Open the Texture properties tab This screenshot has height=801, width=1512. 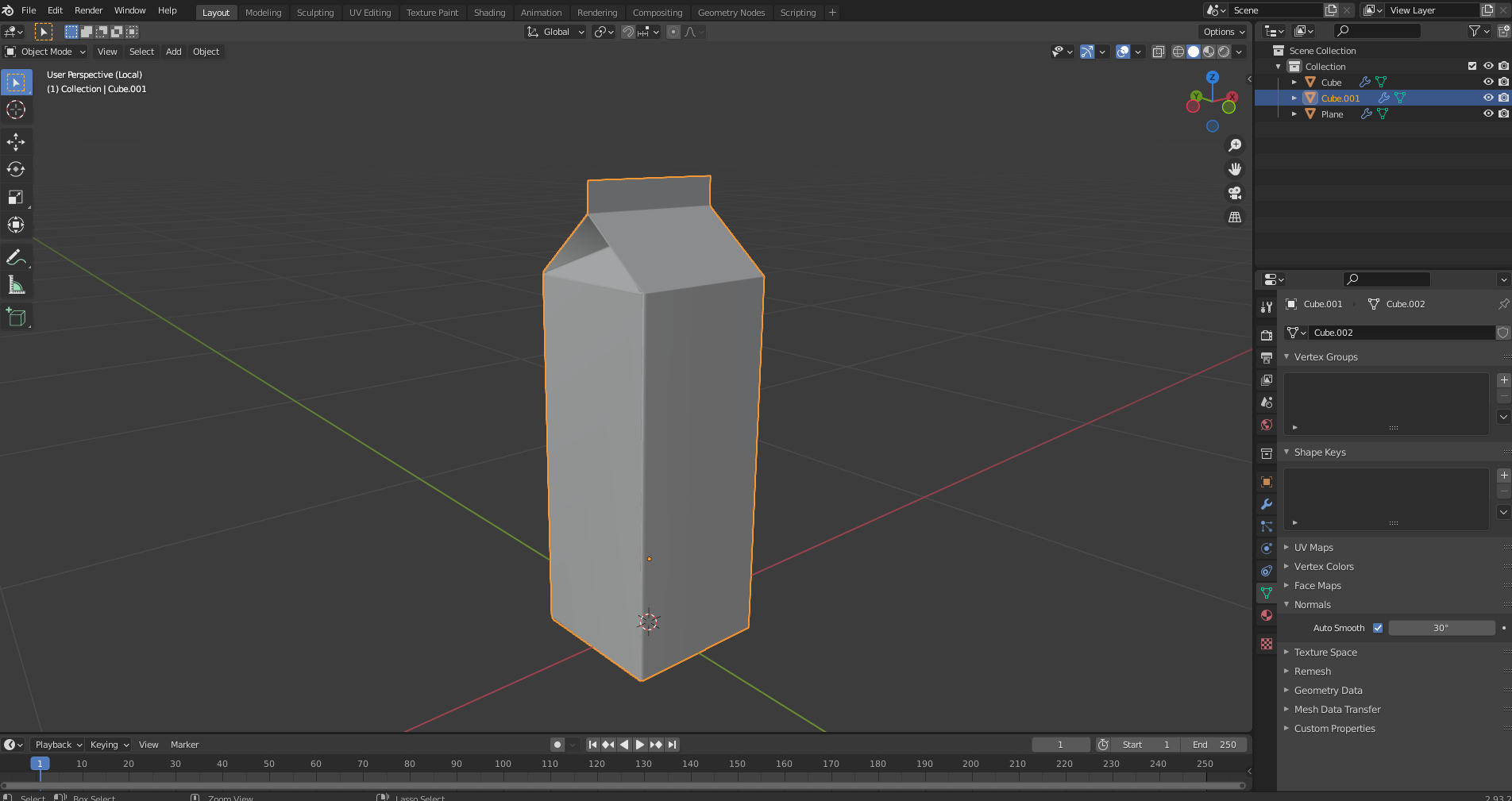pos(1267,644)
